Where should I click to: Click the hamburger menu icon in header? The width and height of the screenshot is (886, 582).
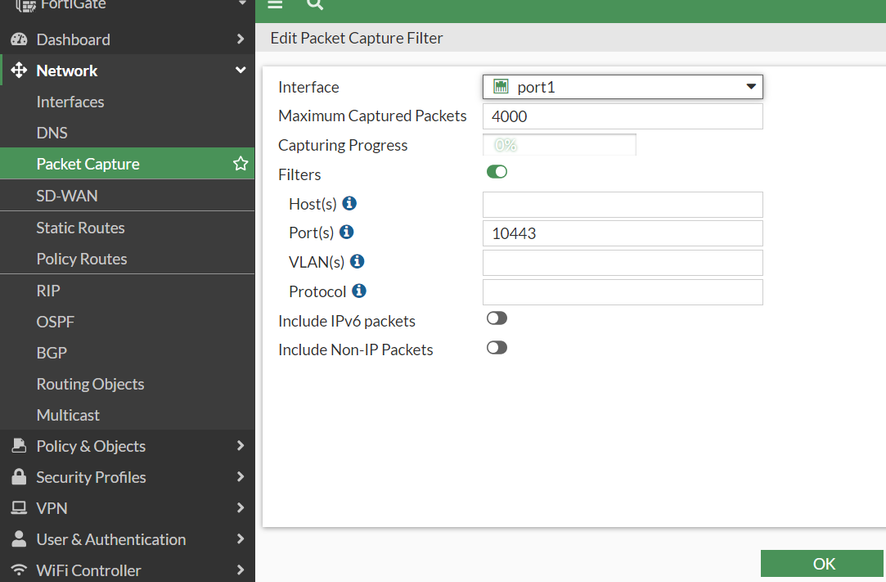pyautogui.click(x=275, y=5)
